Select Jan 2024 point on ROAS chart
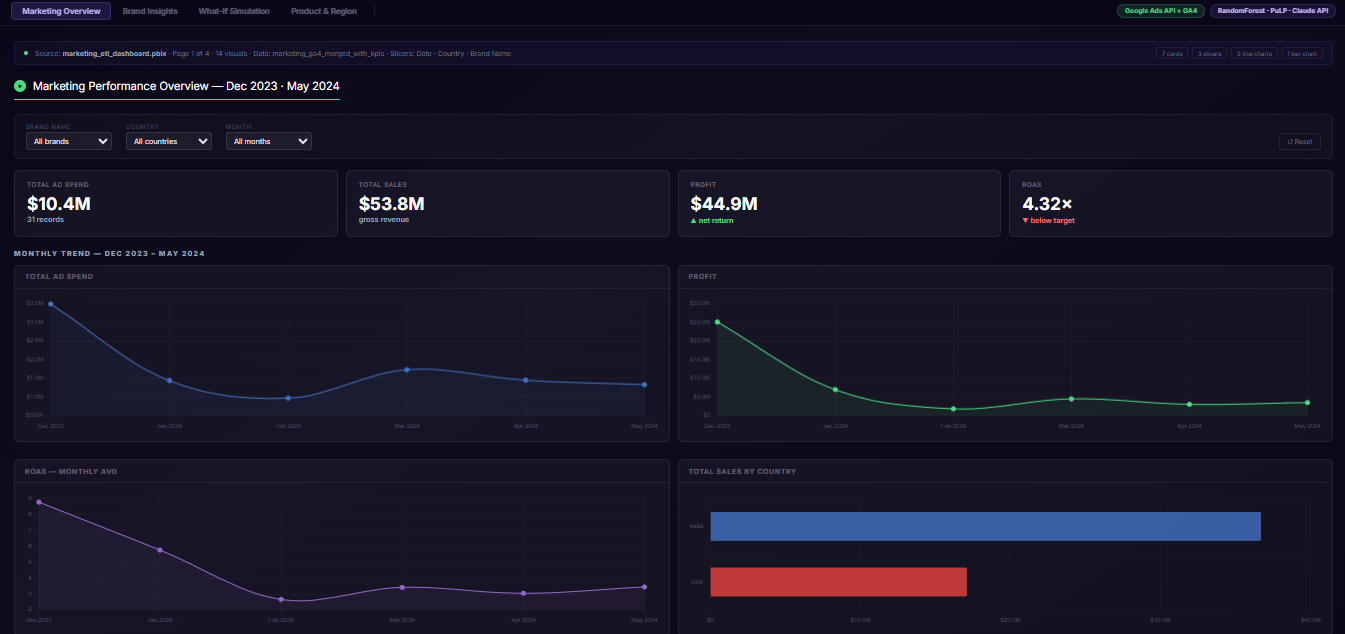Viewport: 1345px width, 634px height. coord(159,550)
